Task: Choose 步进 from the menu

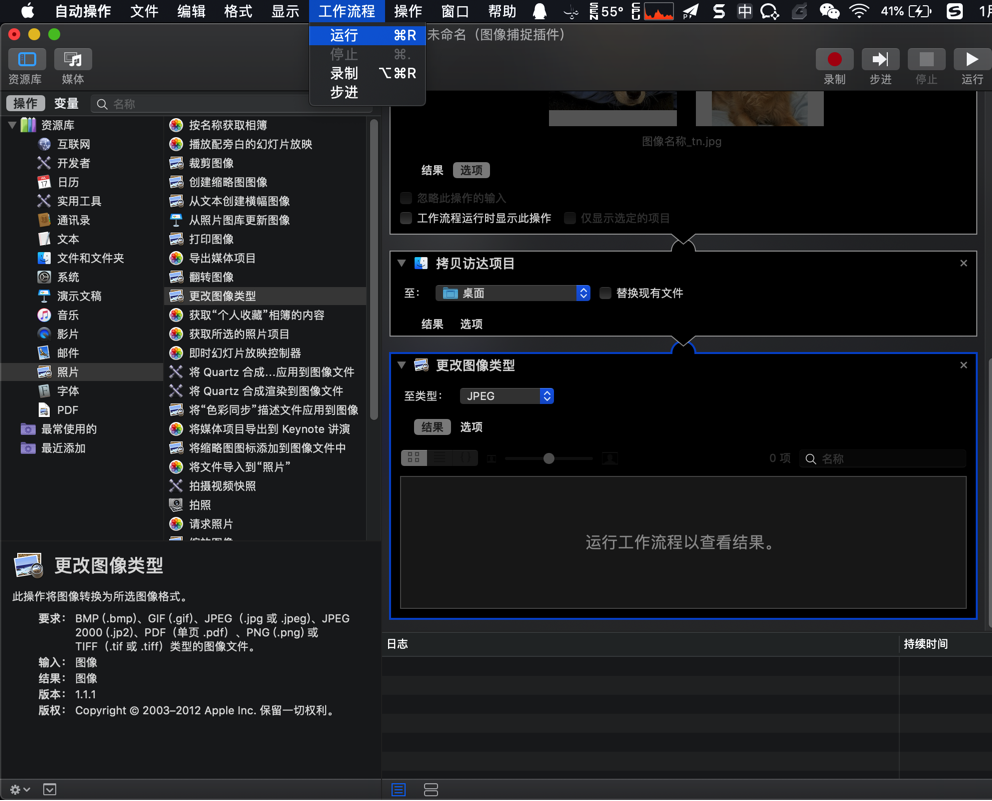Action: (x=367, y=92)
